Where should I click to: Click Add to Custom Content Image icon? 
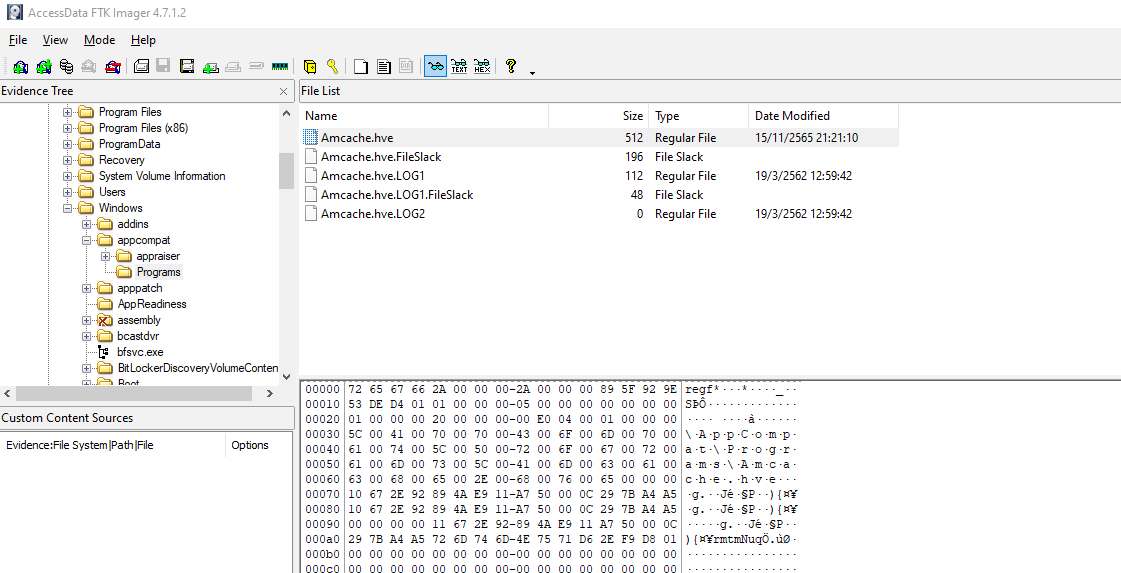(210, 67)
